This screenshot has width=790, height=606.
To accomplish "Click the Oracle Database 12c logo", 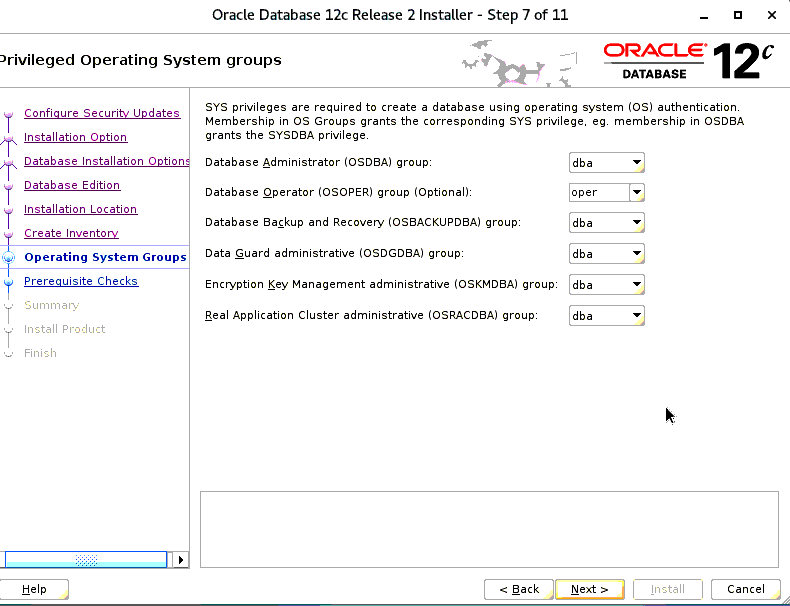I will click(689, 60).
